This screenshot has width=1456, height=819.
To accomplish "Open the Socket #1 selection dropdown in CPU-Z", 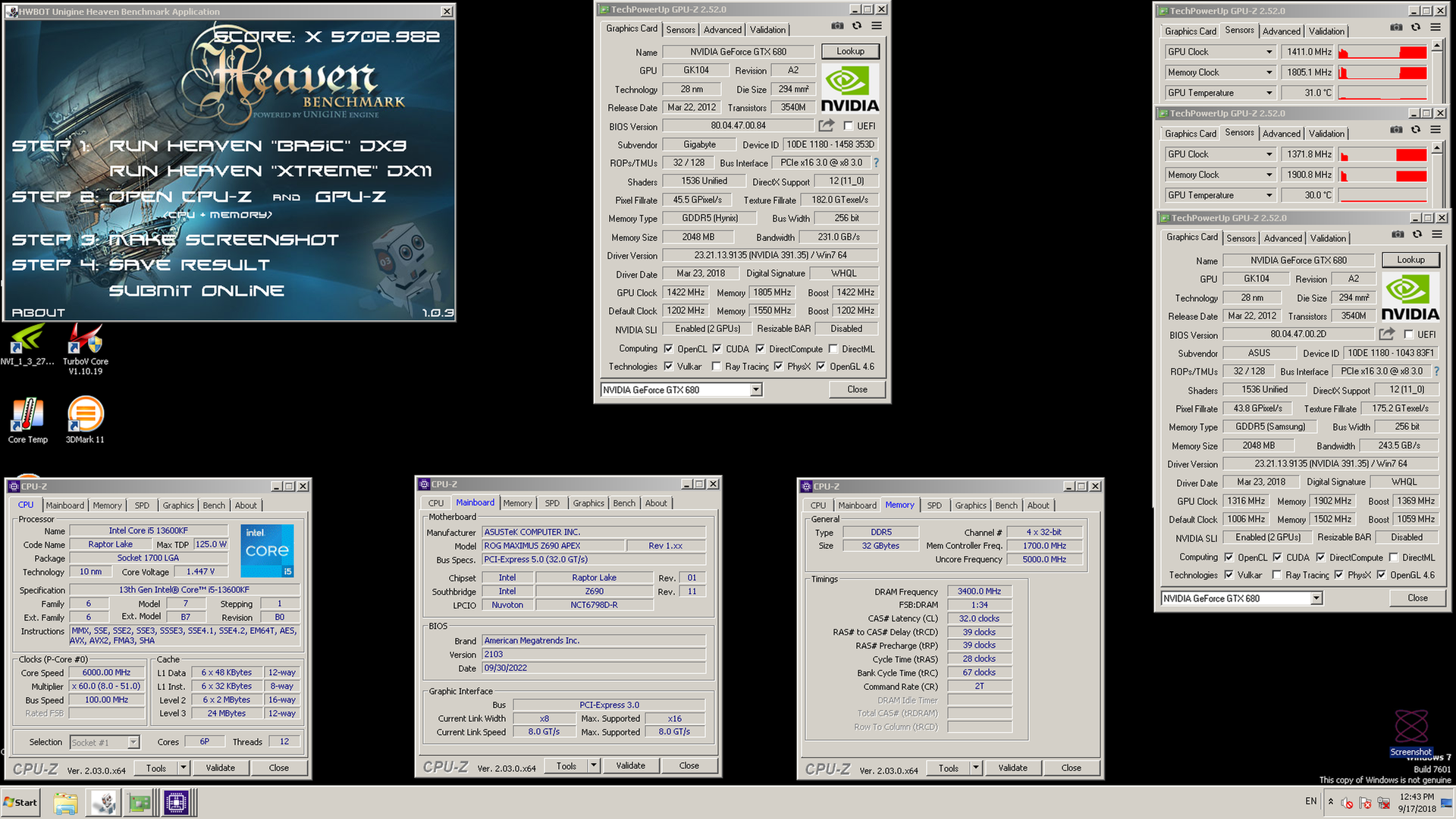I will [133, 742].
